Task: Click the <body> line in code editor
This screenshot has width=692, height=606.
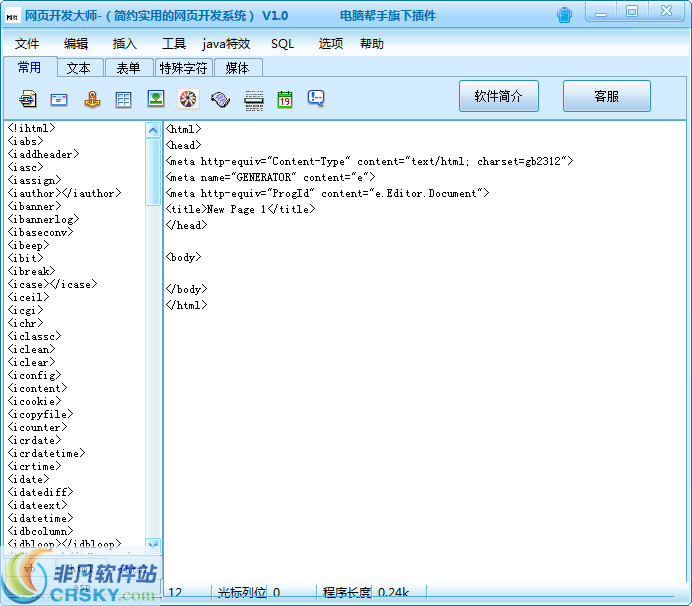Action: pyautogui.click(x=183, y=257)
